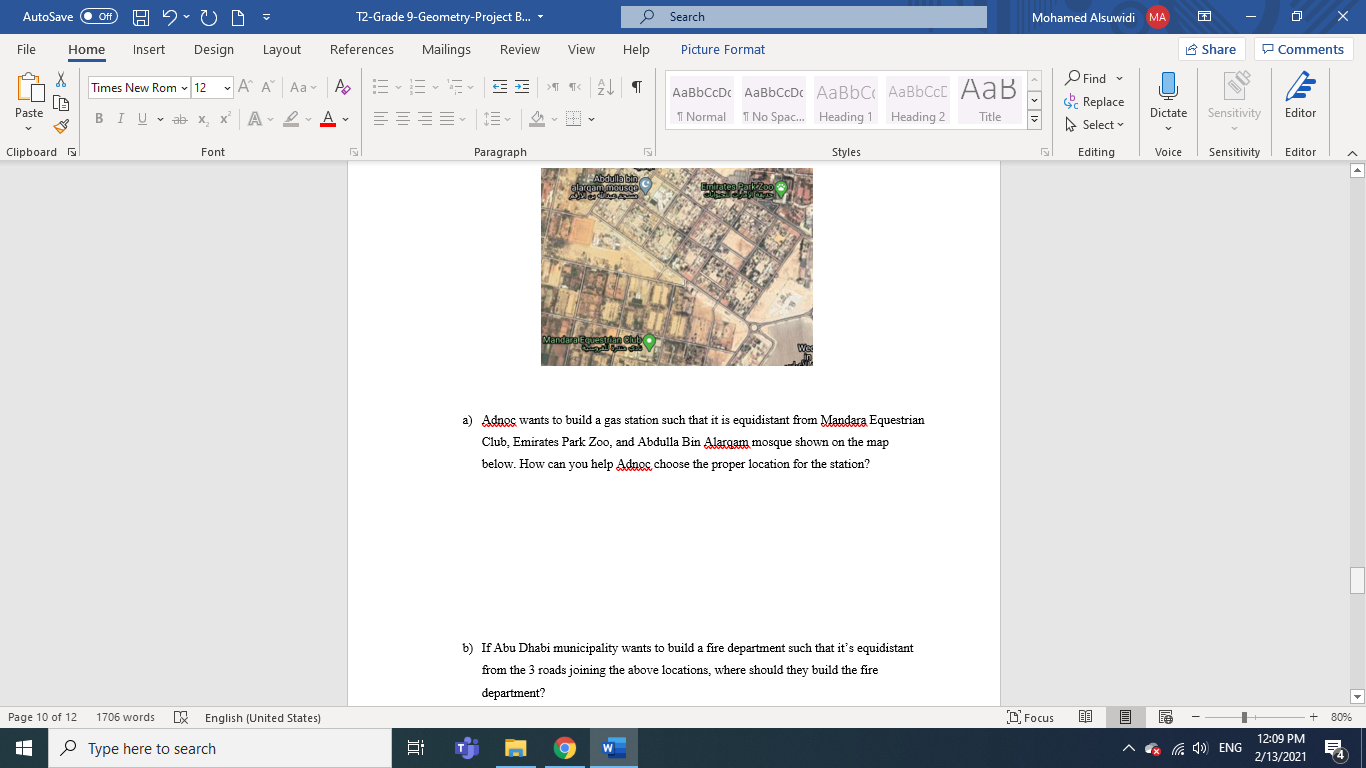Click the text highlight color button
The width and height of the screenshot is (1366, 768).
[290, 119]
